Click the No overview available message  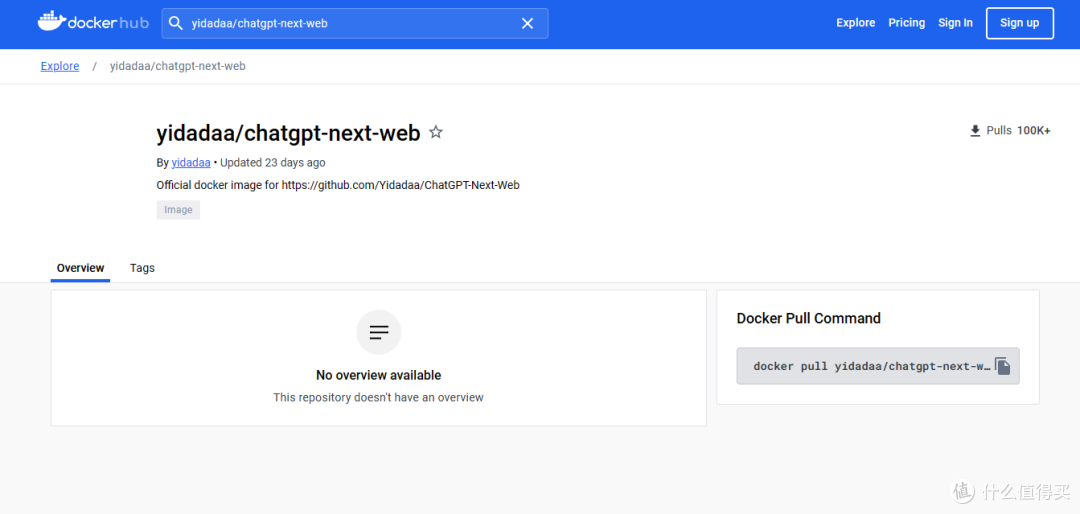(x=378, y=376)
